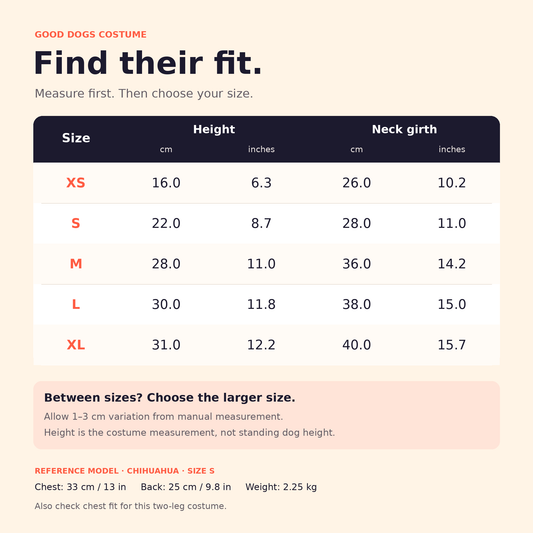Click the Back 25 cm measurement text
The width and height of the screenshot is (533, 533).
186,487
